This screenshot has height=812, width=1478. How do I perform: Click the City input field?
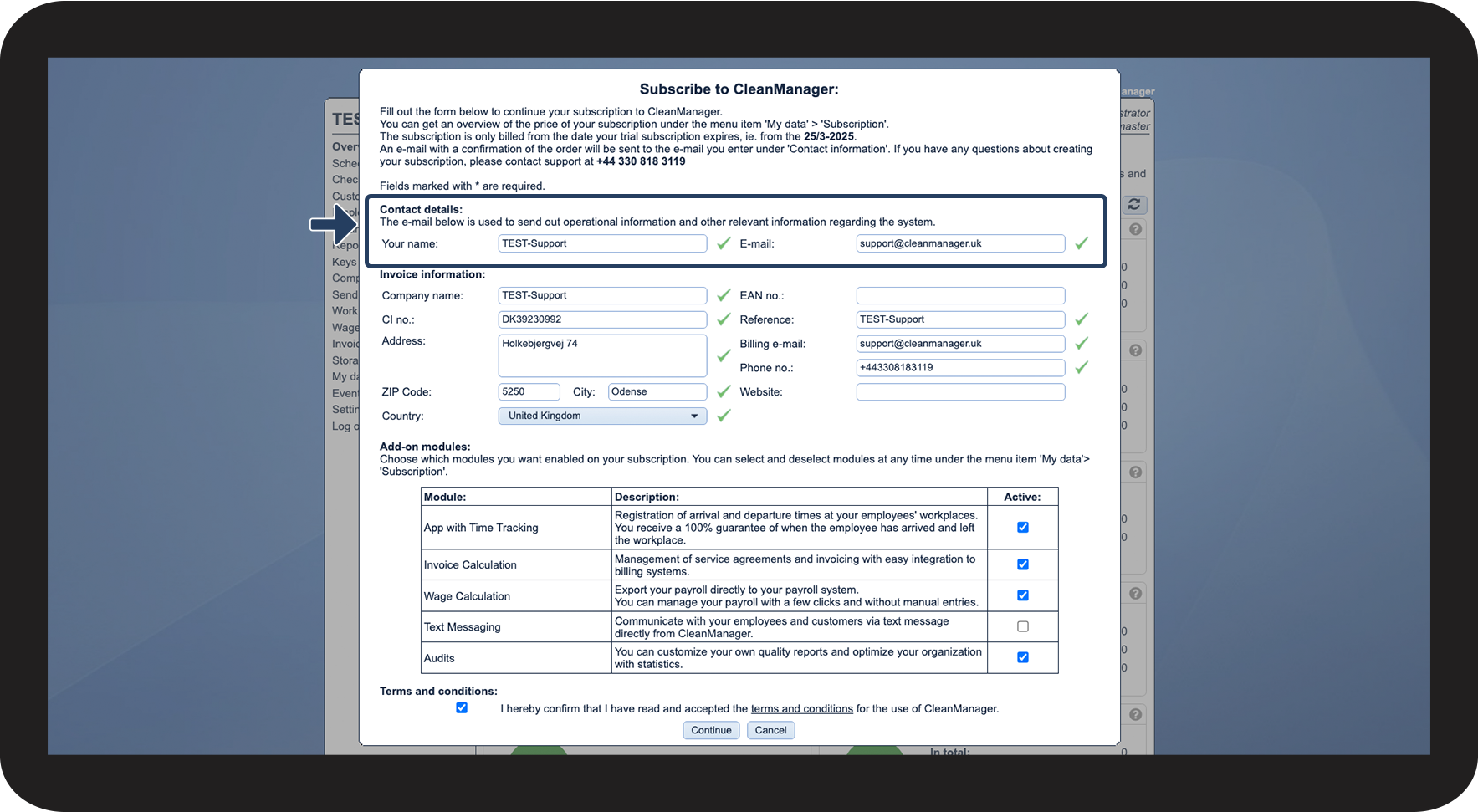click(657, 391)
